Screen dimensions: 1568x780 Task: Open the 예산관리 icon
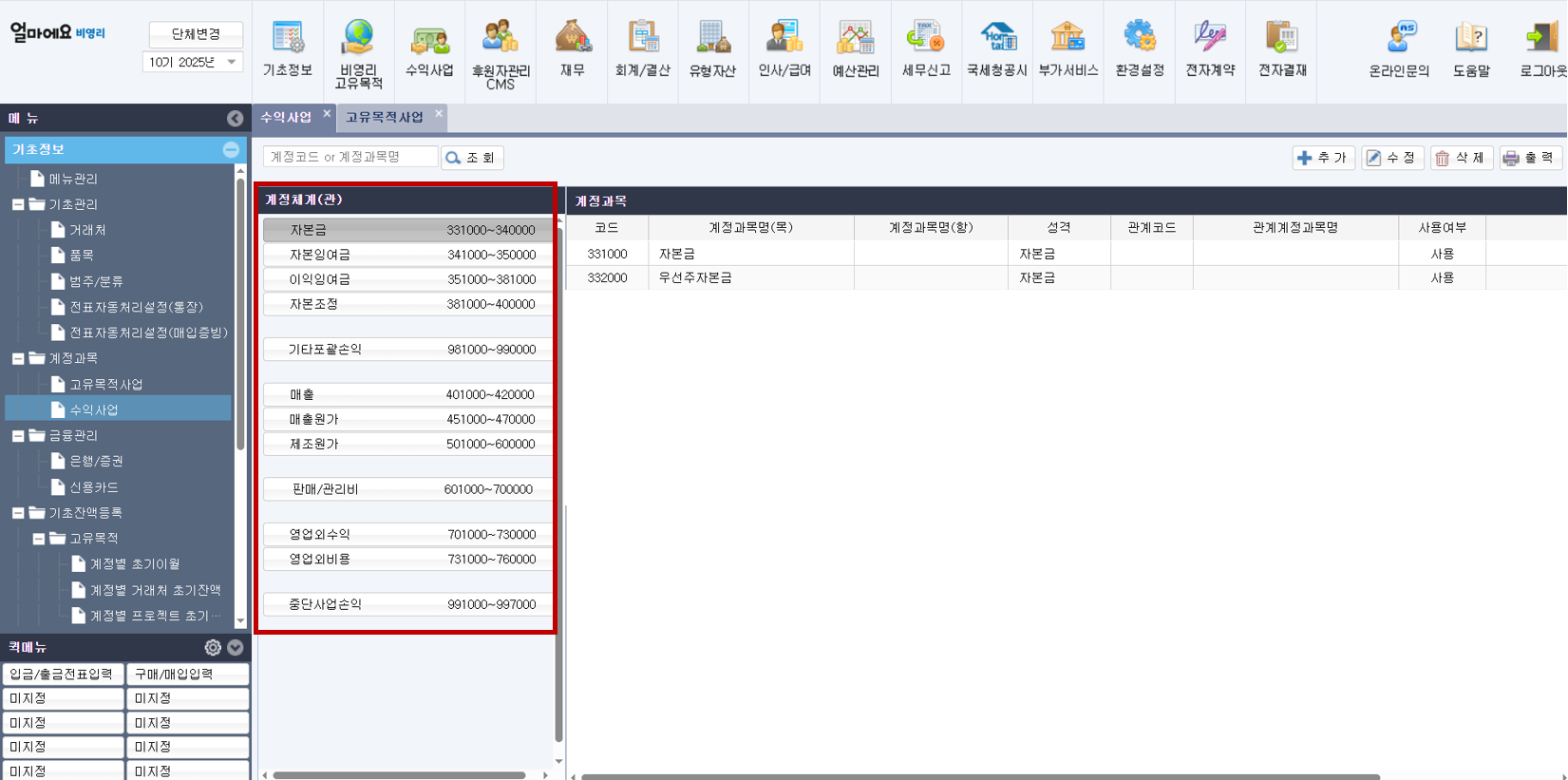[x=856, y=49]
